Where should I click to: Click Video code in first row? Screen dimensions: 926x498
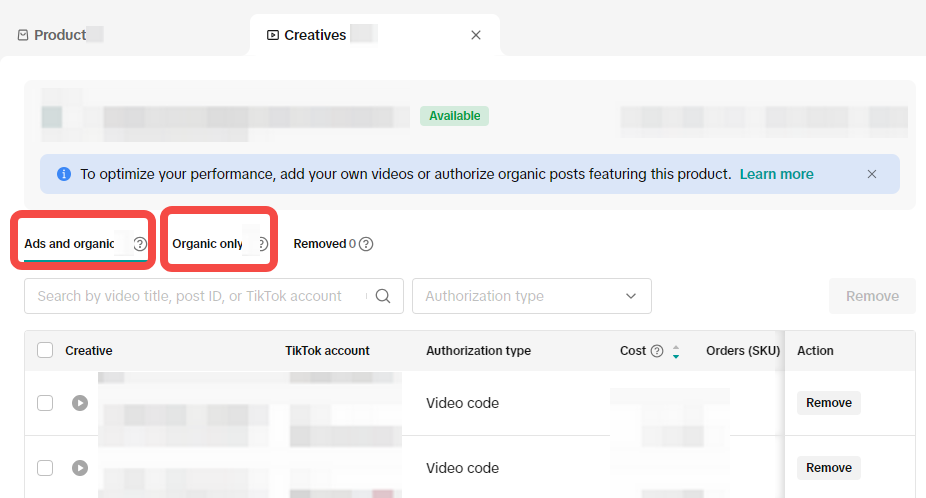(x=462, y=403)
